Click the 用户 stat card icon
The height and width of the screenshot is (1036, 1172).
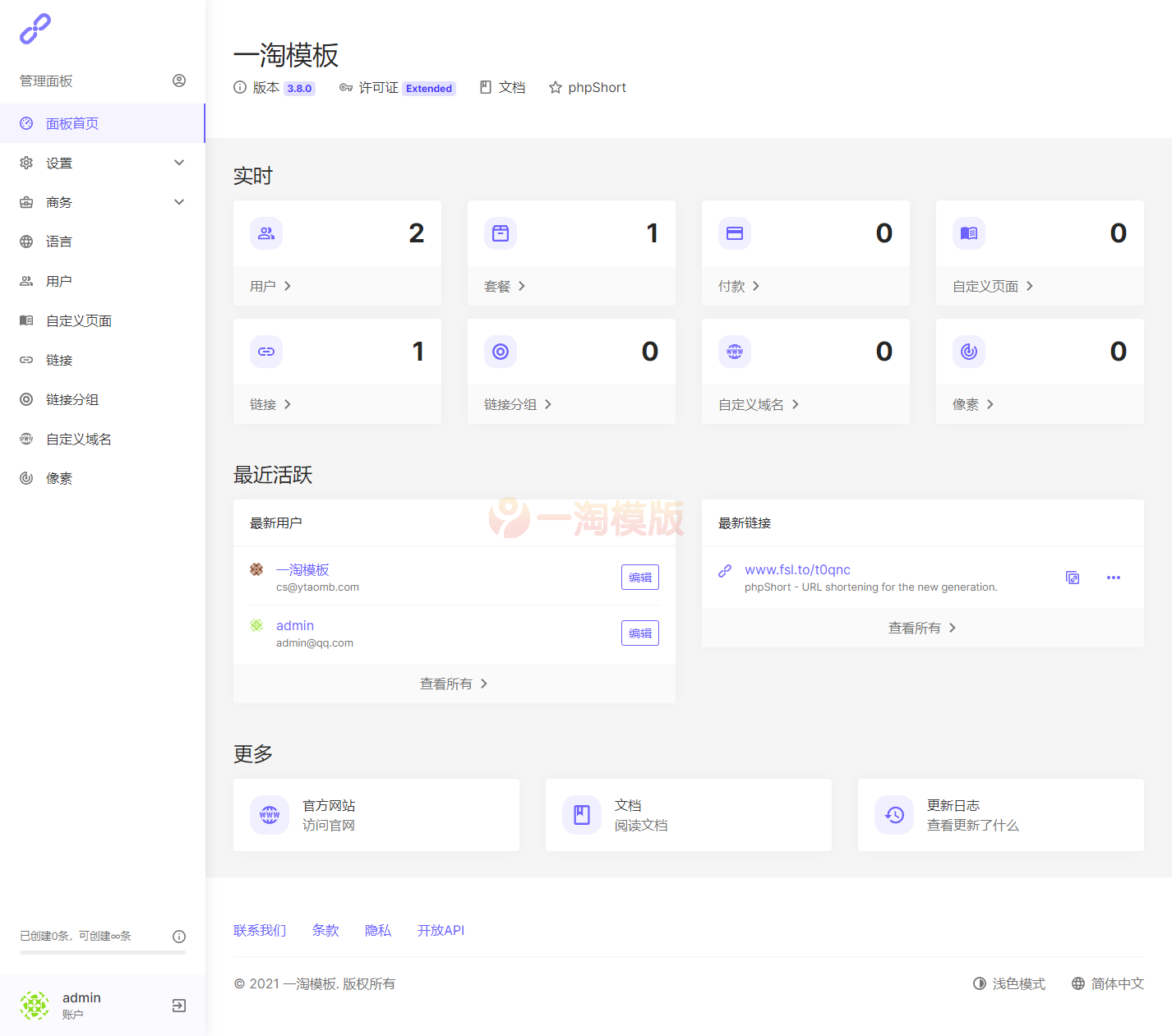(265, 233)
